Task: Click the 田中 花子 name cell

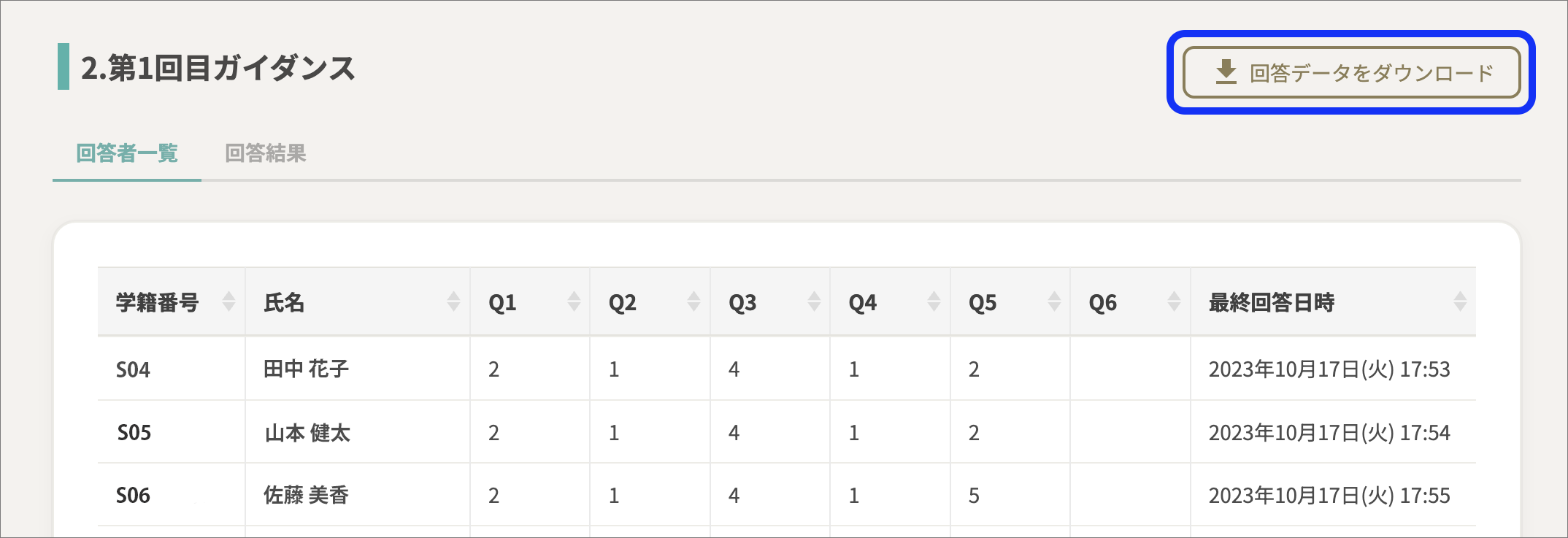Action: 358,369
